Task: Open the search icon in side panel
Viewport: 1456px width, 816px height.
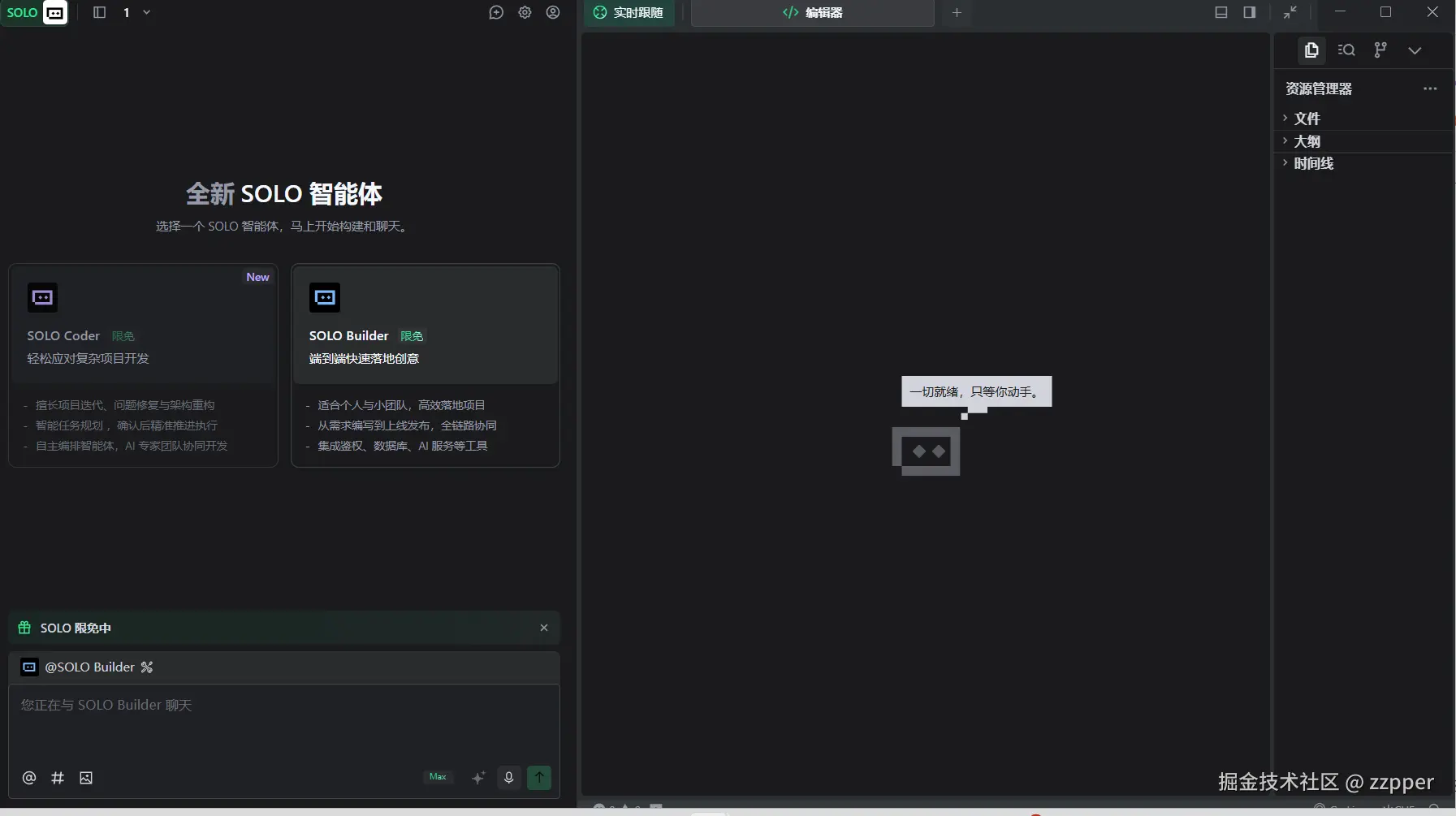Action: (x=1346, y=50)
